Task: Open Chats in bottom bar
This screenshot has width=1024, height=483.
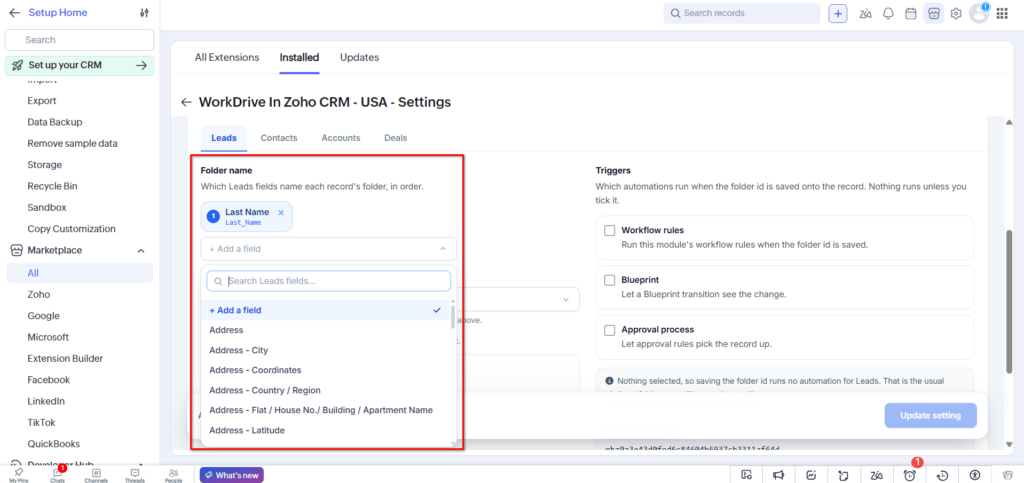Action: [57, 475]
